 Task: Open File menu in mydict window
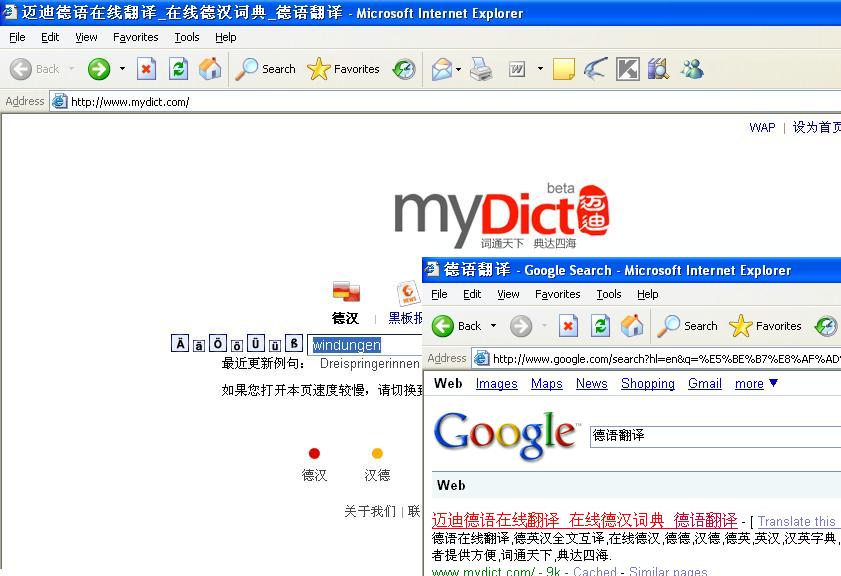click(x=17, y=37)
